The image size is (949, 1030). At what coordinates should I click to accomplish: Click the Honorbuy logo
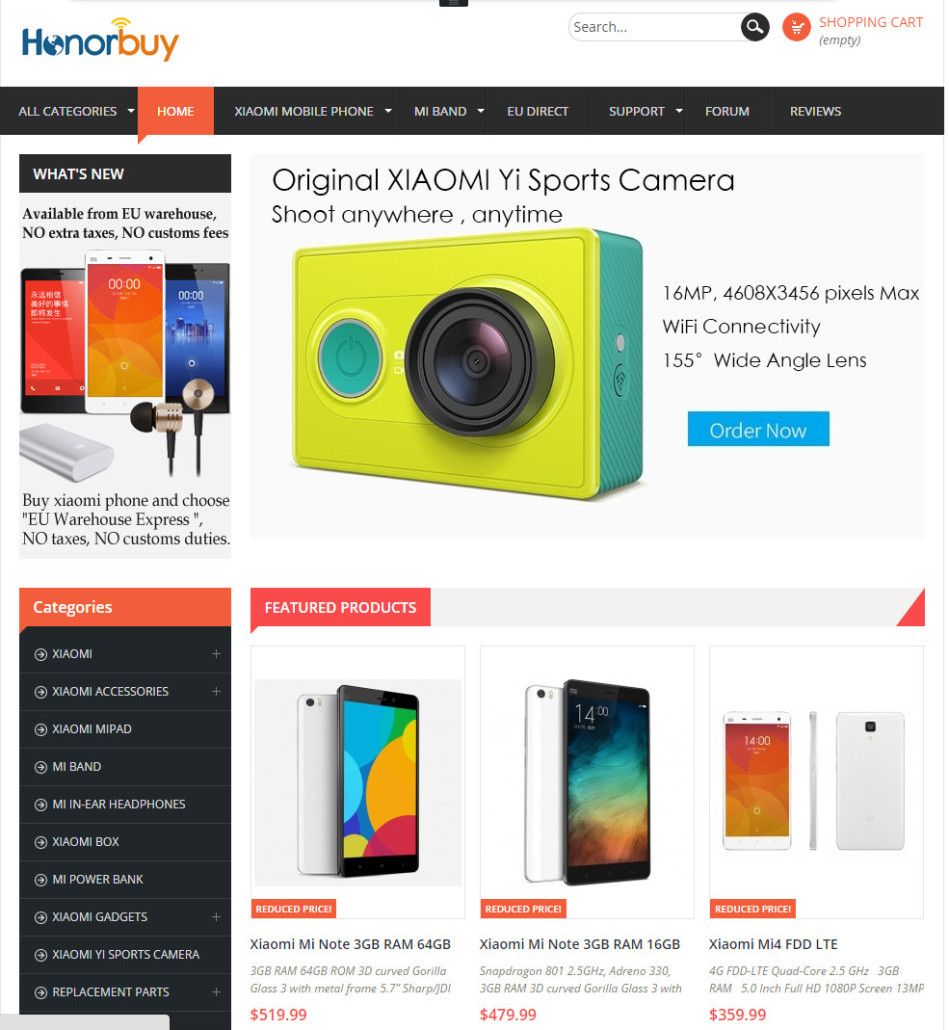(x=100, y=41)
